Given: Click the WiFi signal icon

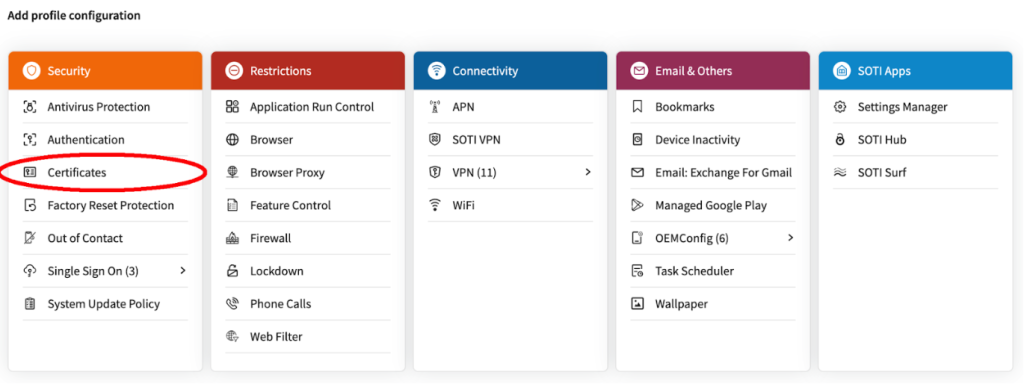Looking at the screenshot, I should click(x=434, y=206).
